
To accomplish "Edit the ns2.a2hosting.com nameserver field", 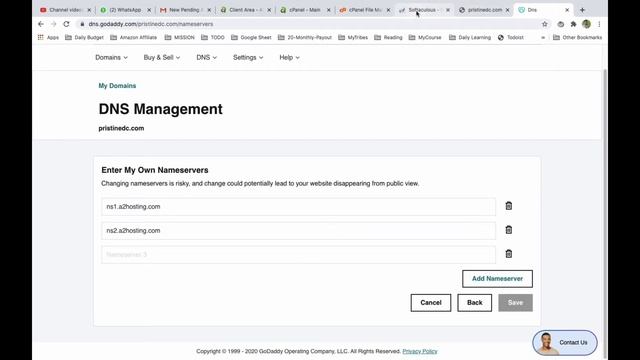I will click(x=298, y=231).
